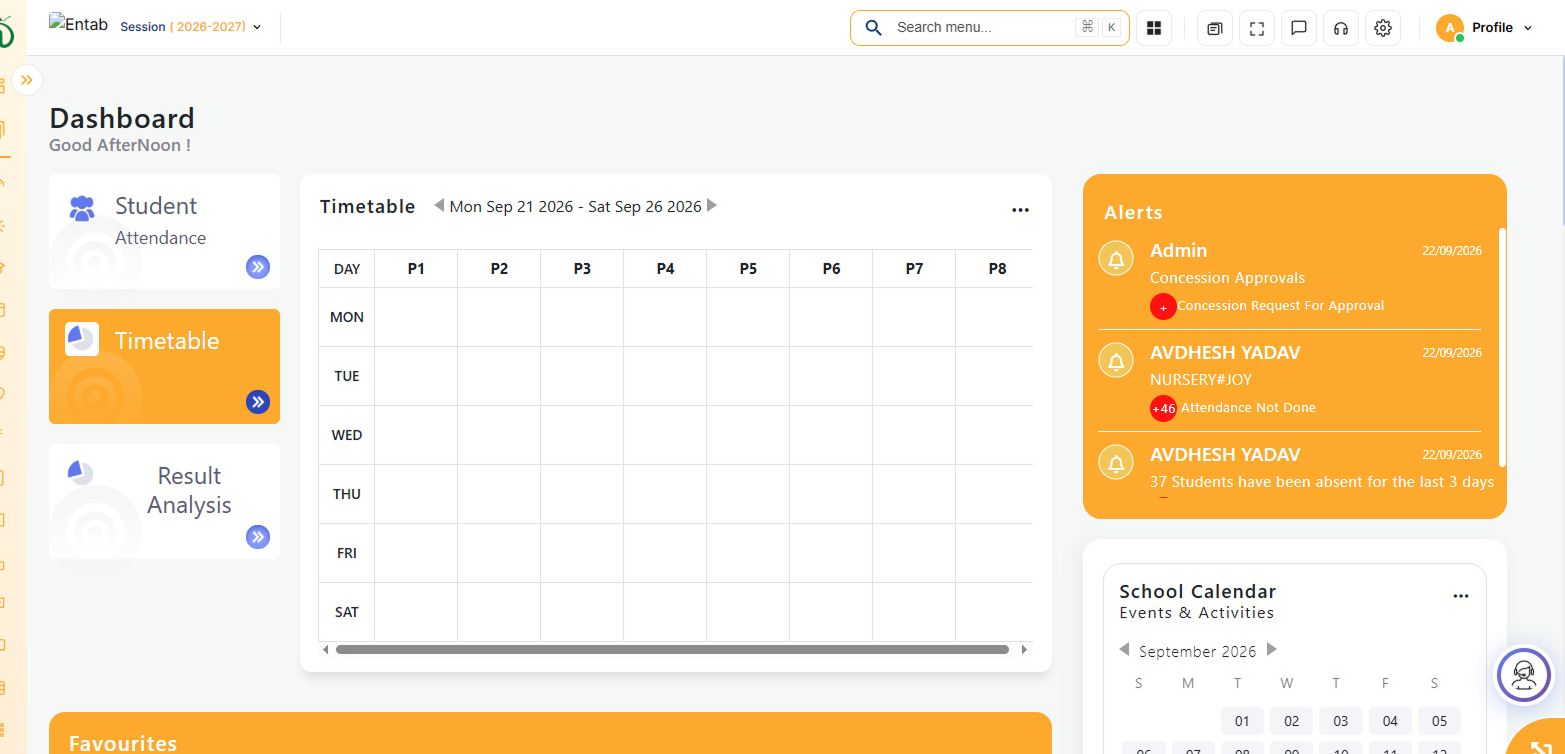Select calendar date 01
Screen dimensions: 1565x754
coord(1242,721)
